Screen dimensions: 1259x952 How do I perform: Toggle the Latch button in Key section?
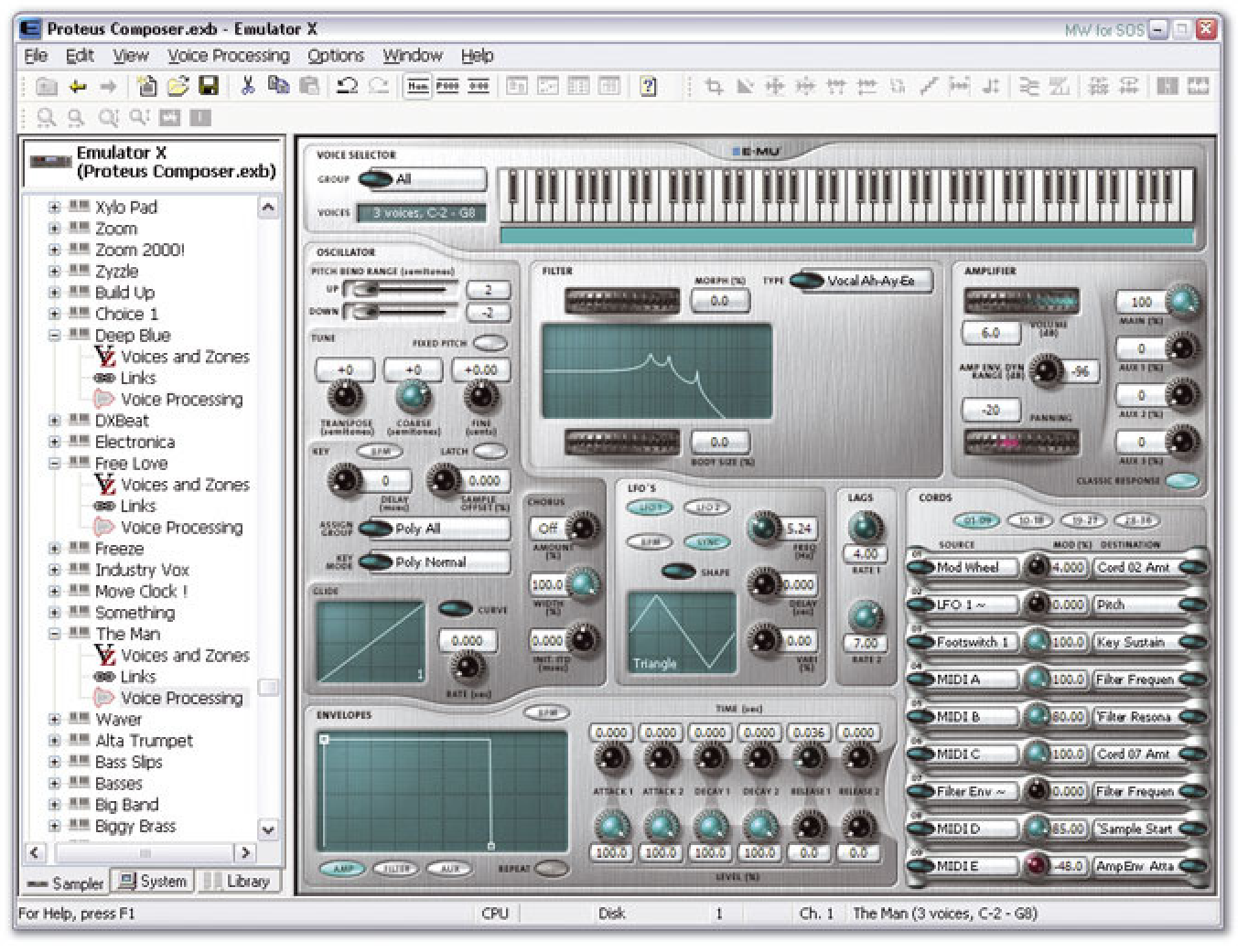click(x=490, y=451)
